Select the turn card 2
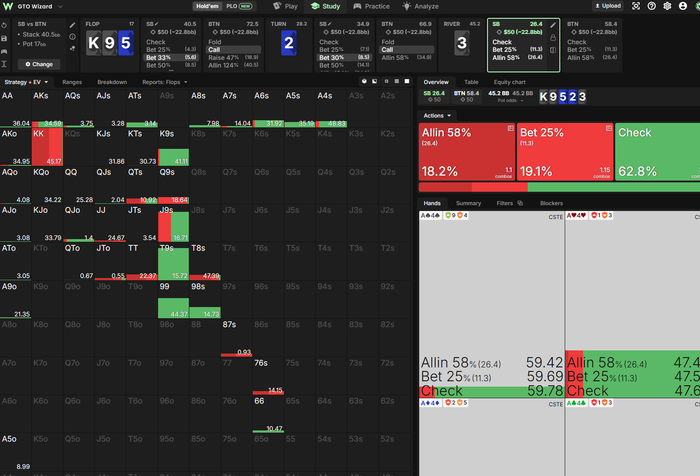Image resolution: width=700 pixels, height=476 pixels. (x=288, y=43)
